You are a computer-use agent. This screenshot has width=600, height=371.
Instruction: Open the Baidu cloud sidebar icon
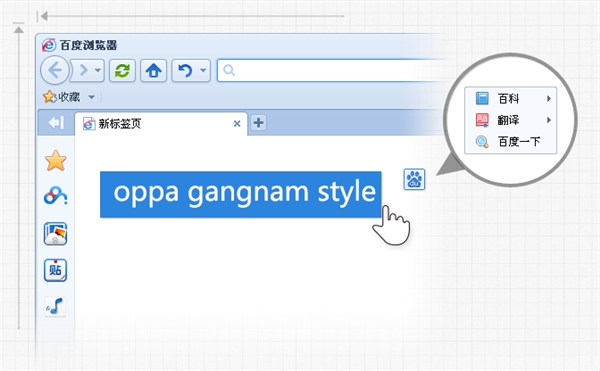pyautogui.click(x=56, y=196)
